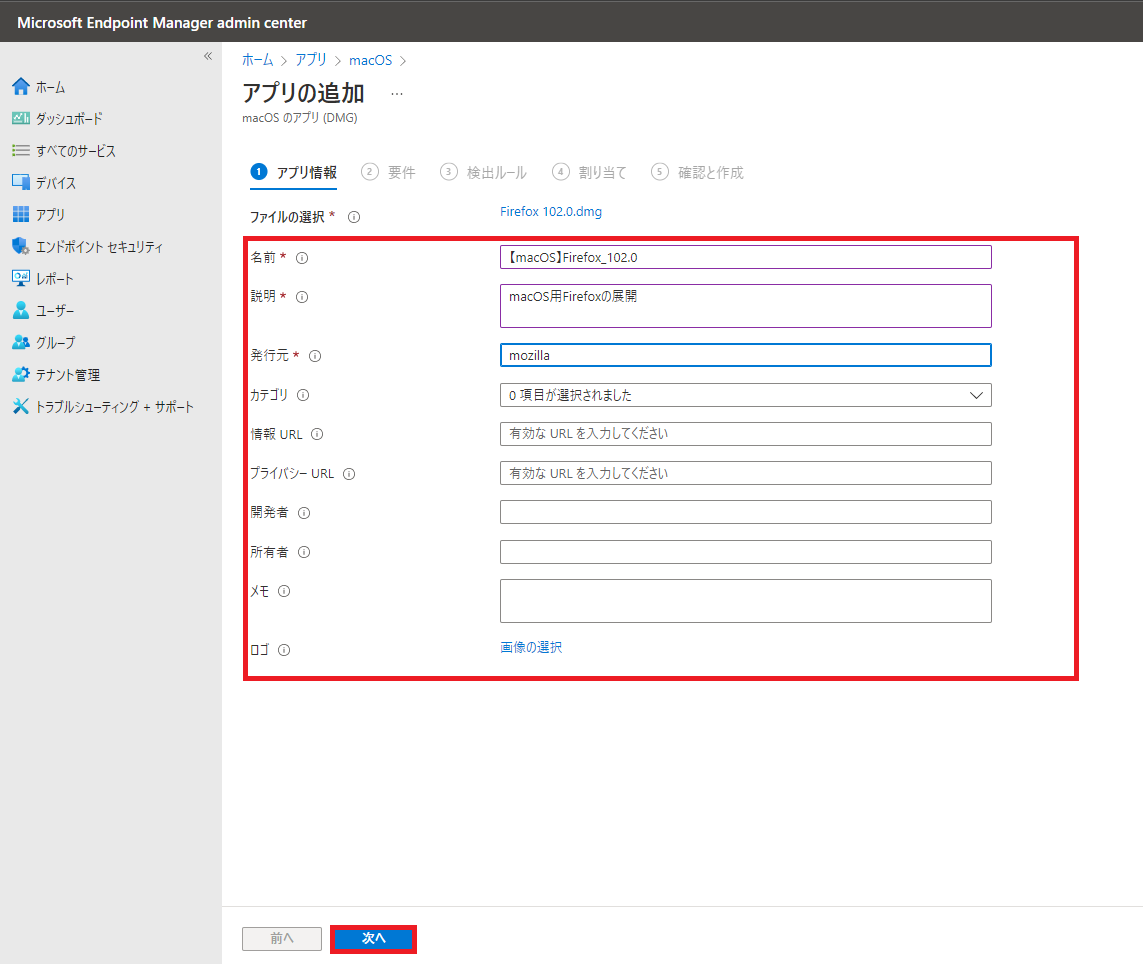Image resolution: width=1143 pixels, height=964 pixels.
Task: Click the 次へ button
Action: point(373,938)
